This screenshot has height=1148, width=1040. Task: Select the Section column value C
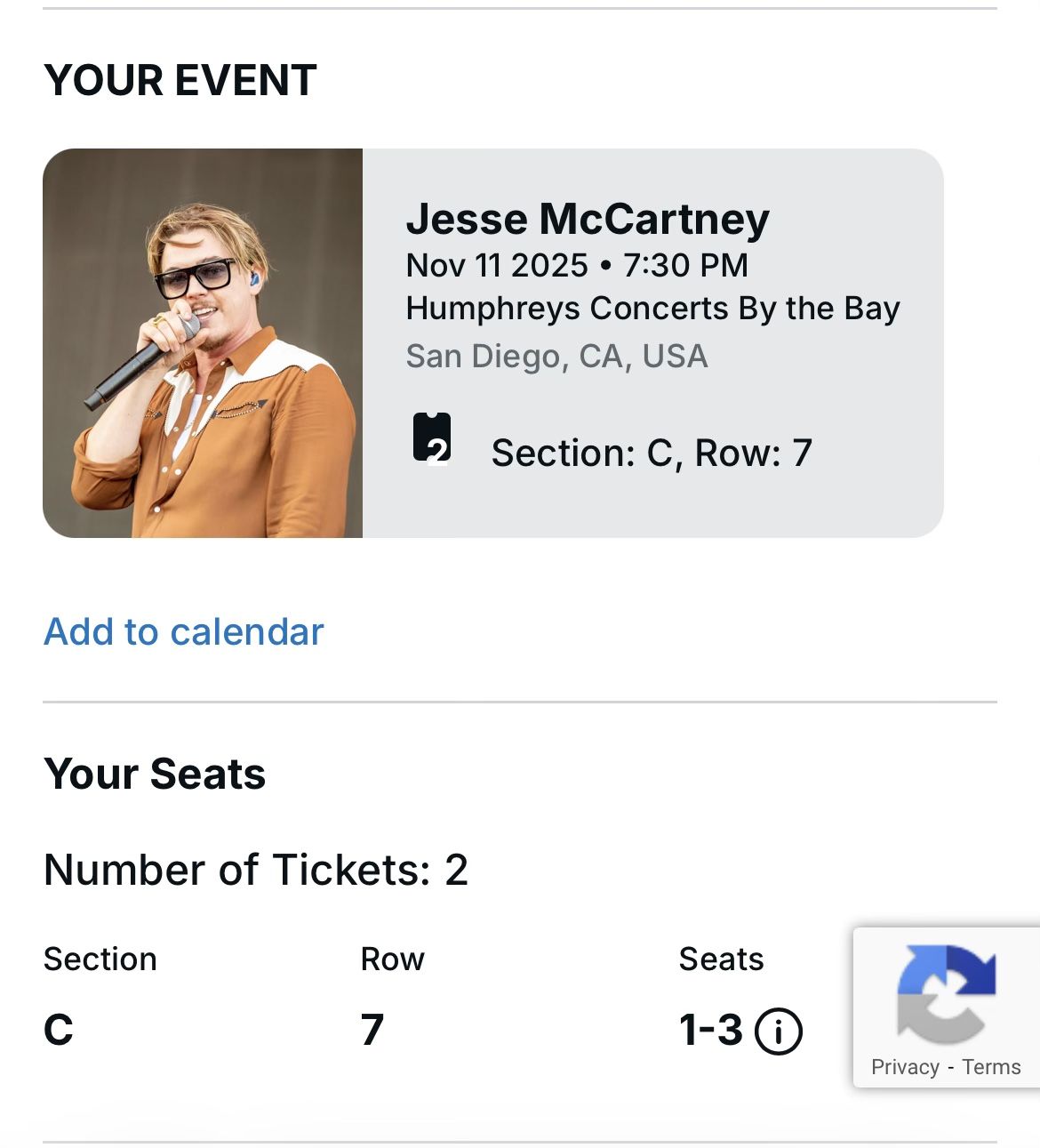point(57,1030)
